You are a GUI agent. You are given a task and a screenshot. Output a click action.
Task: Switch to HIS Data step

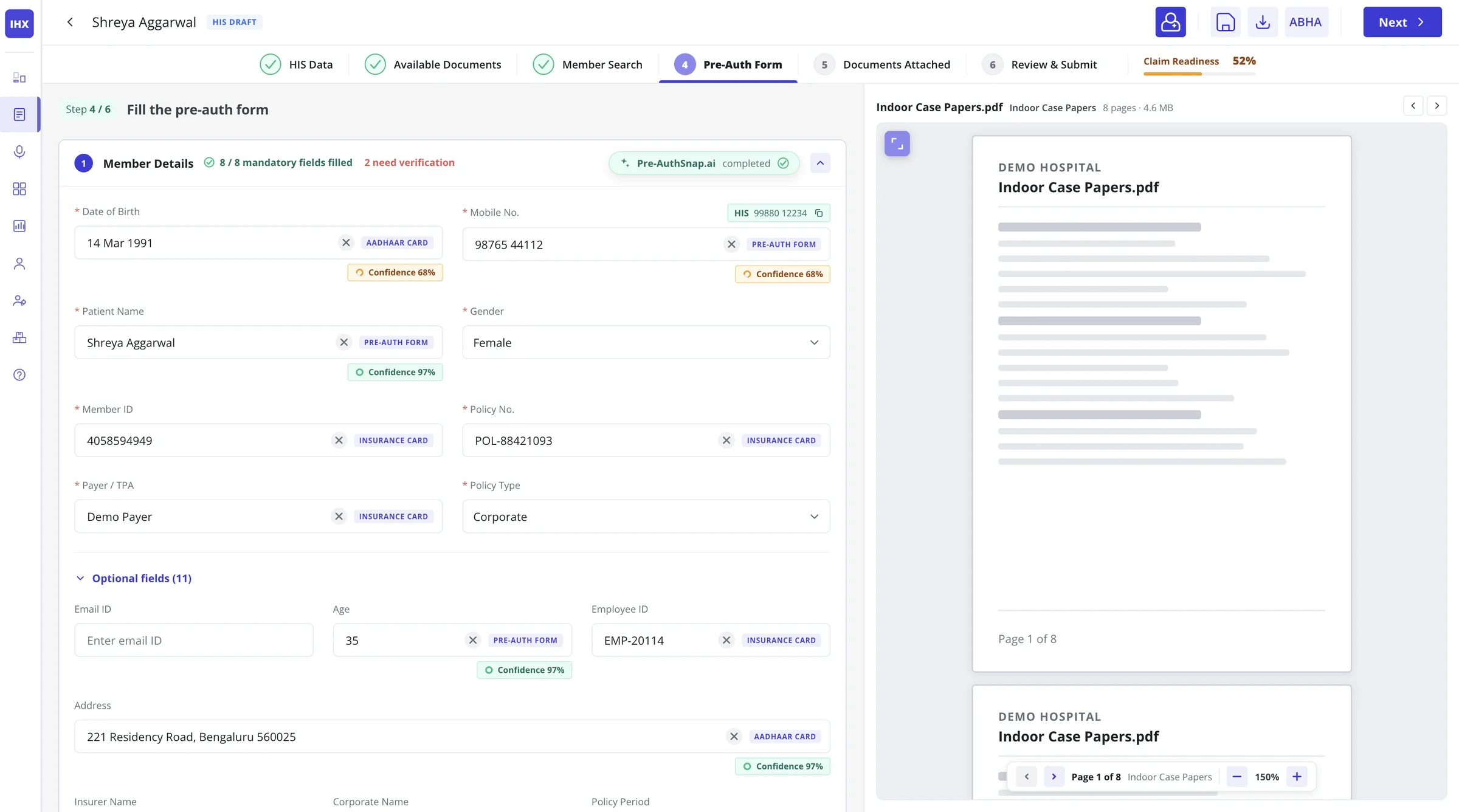click(x=297, y=64)
